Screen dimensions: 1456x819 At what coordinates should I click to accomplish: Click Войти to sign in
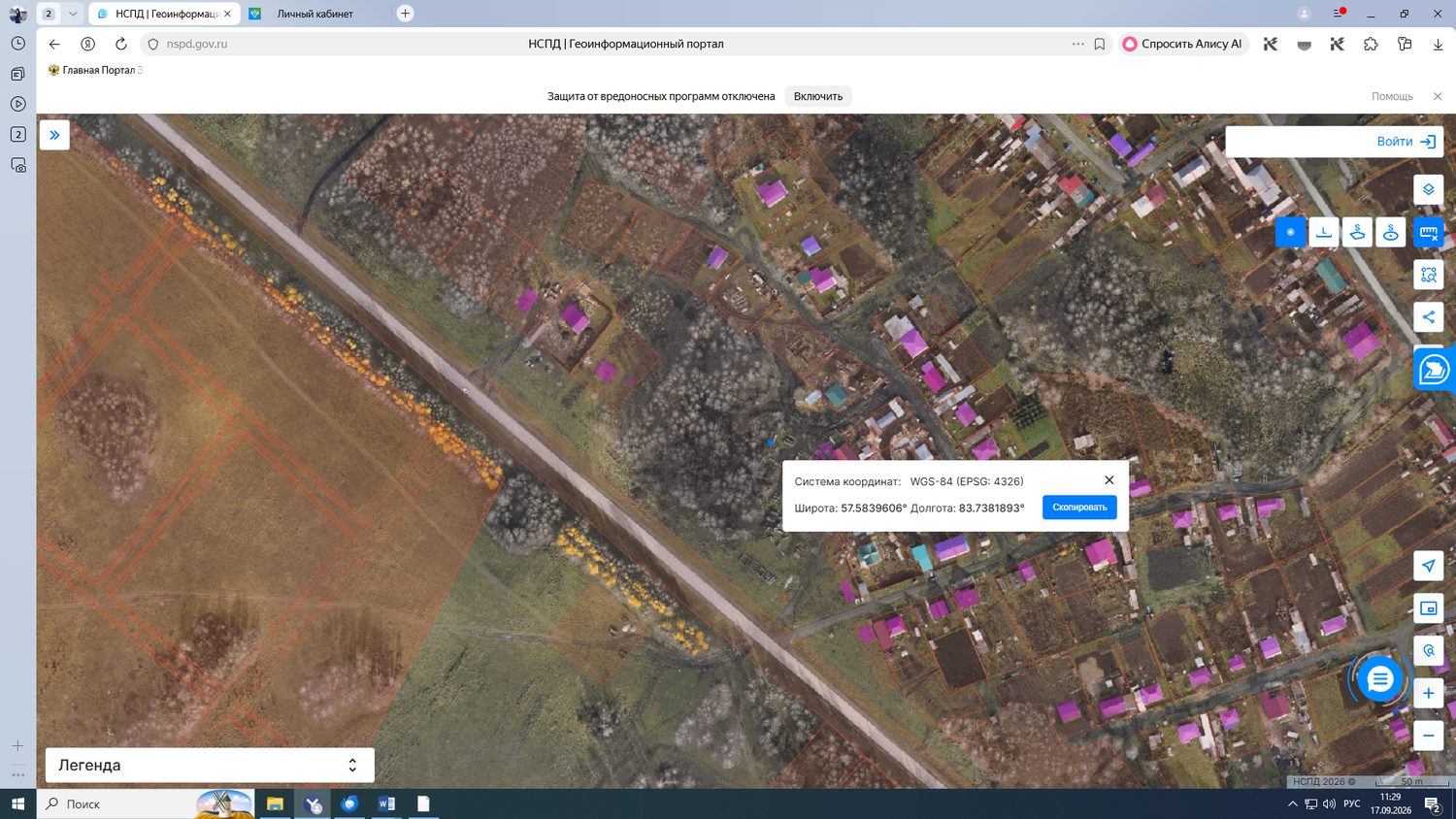(1406, 142)
